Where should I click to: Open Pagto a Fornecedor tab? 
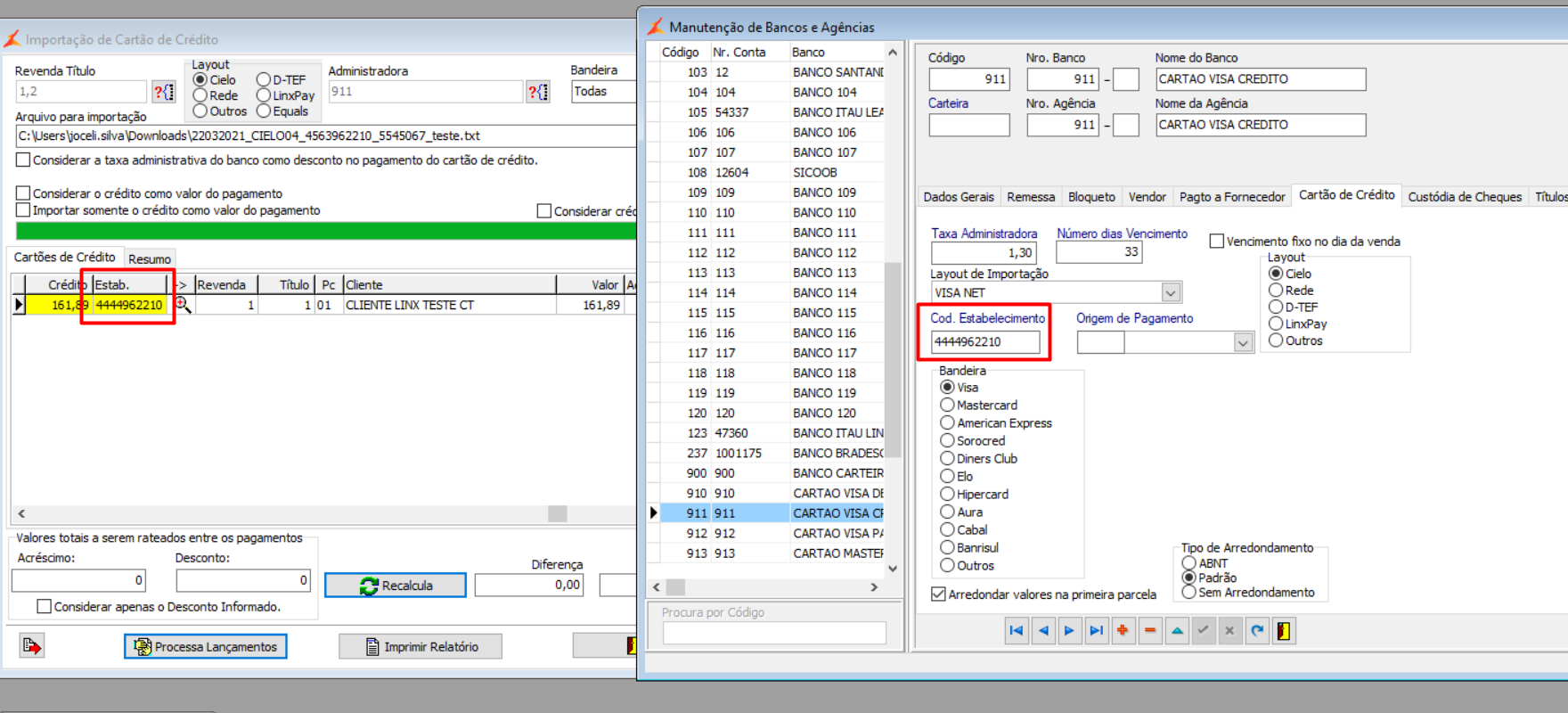[x=1232, y=197]
